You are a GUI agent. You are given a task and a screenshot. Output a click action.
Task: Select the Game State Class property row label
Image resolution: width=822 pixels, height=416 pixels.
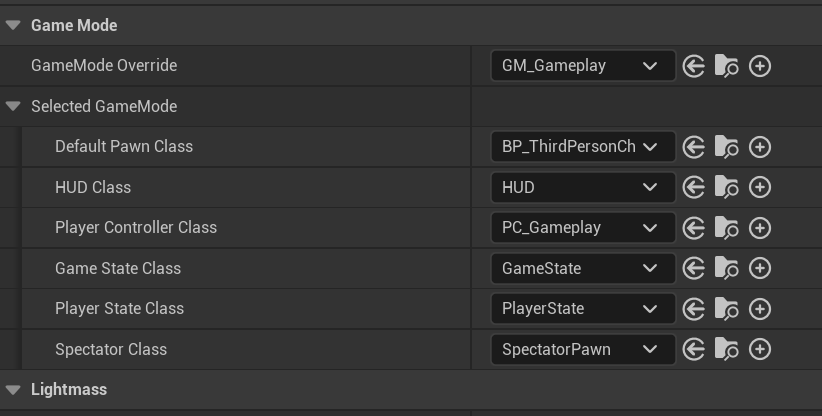[x=118, y=268]
